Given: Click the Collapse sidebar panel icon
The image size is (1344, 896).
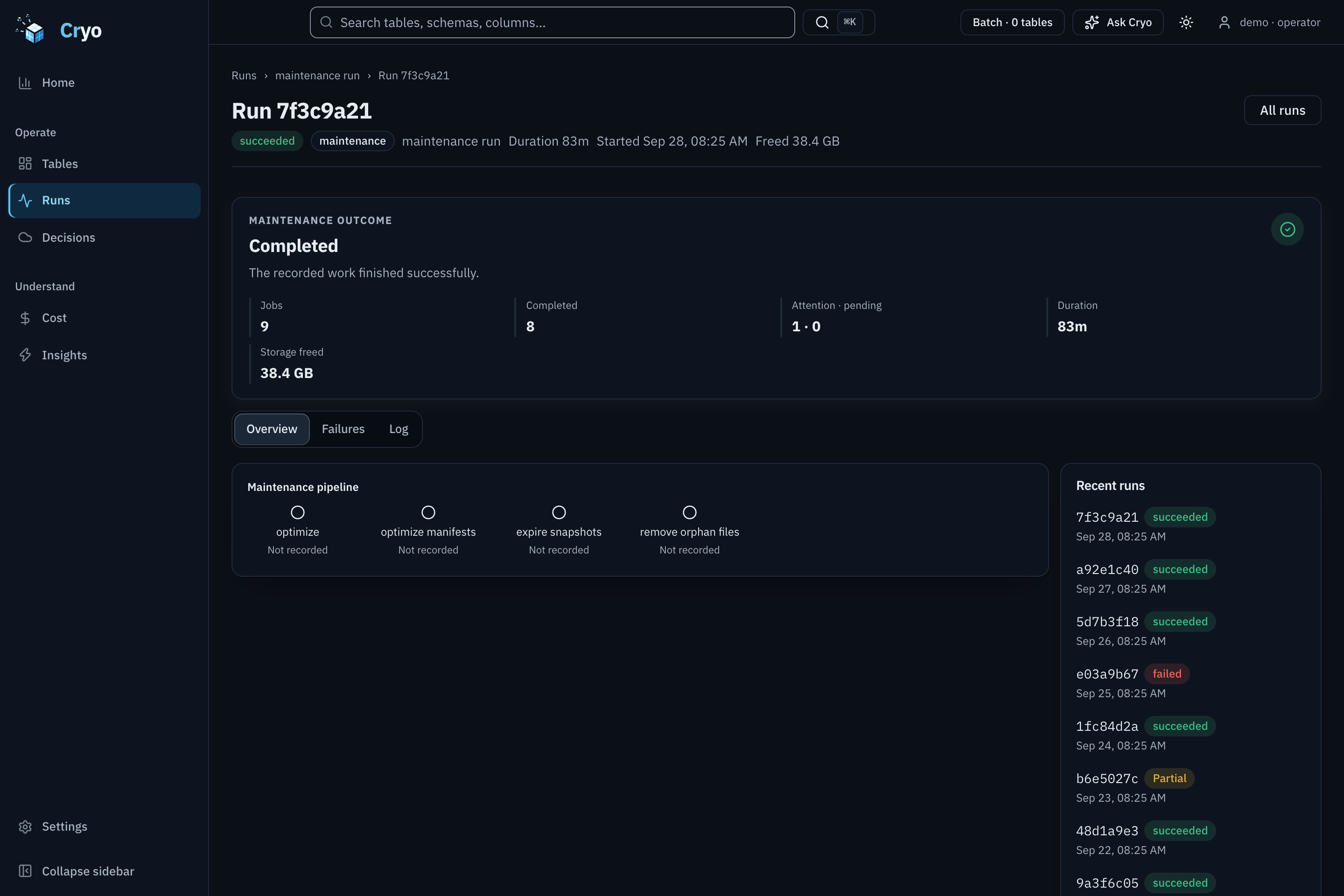Looking at the screenshot, I should 25,871.
